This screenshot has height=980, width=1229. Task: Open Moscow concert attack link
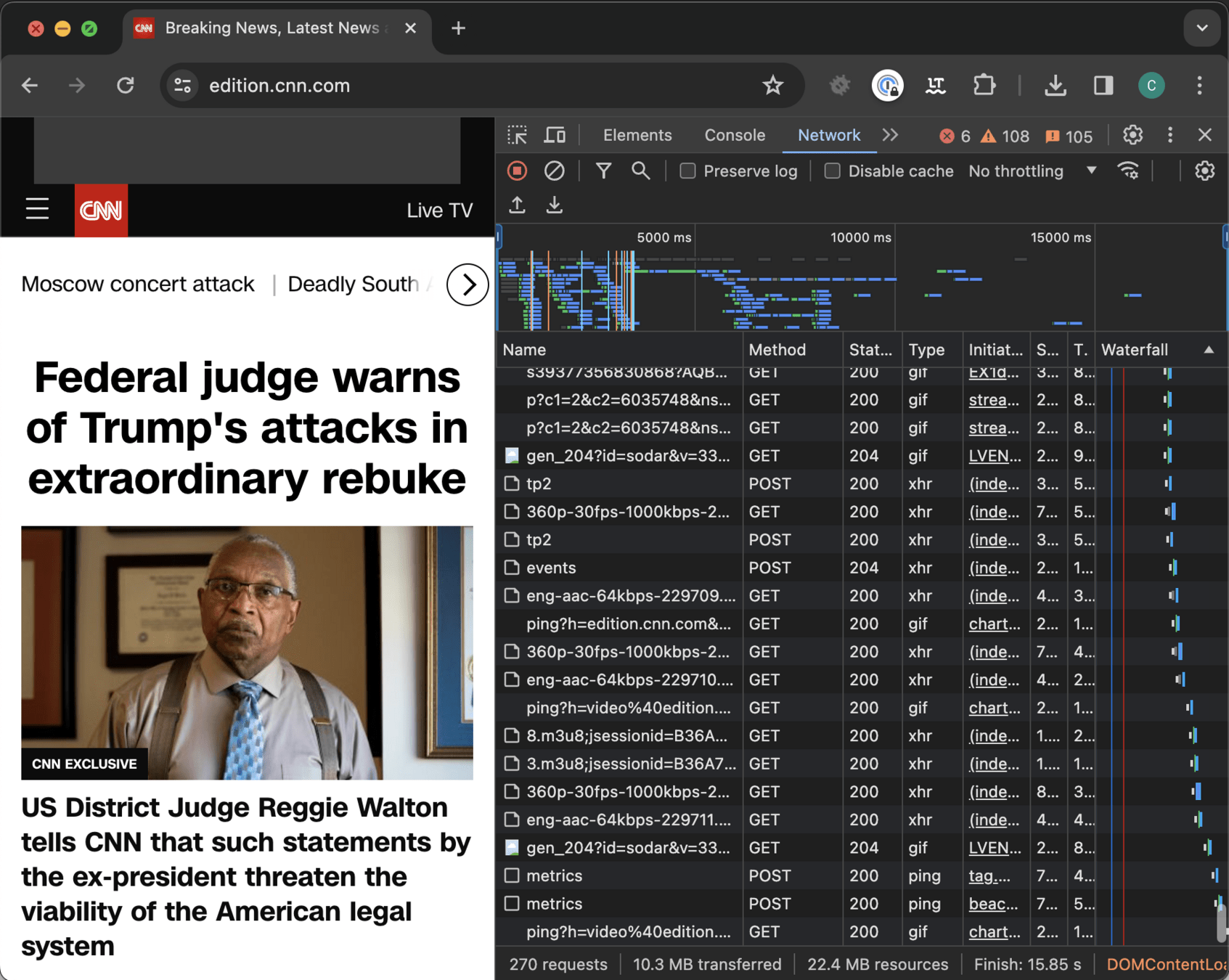pyautogui.click(x=138, y=284)
